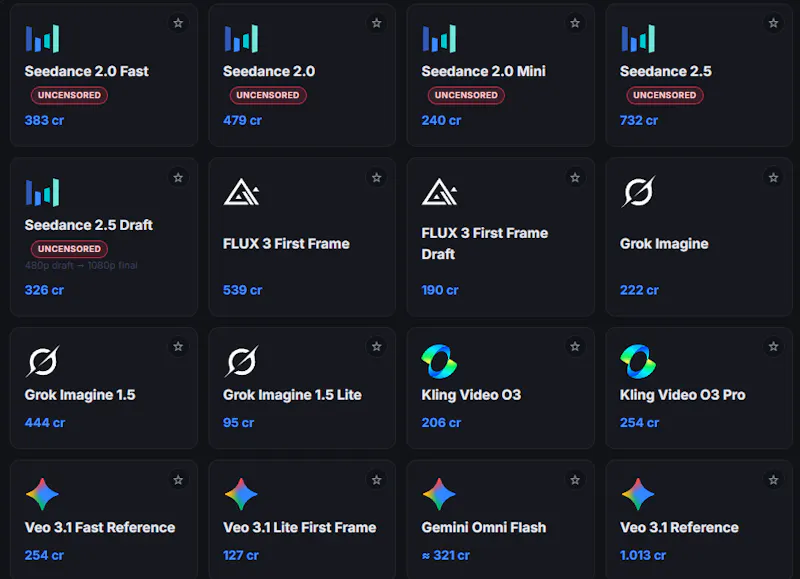Viewport: 800px width, 579px height.
Task: Click the triangle logo on FLUX 3 First Frame Draft
Action: click(x=440, y=192)
